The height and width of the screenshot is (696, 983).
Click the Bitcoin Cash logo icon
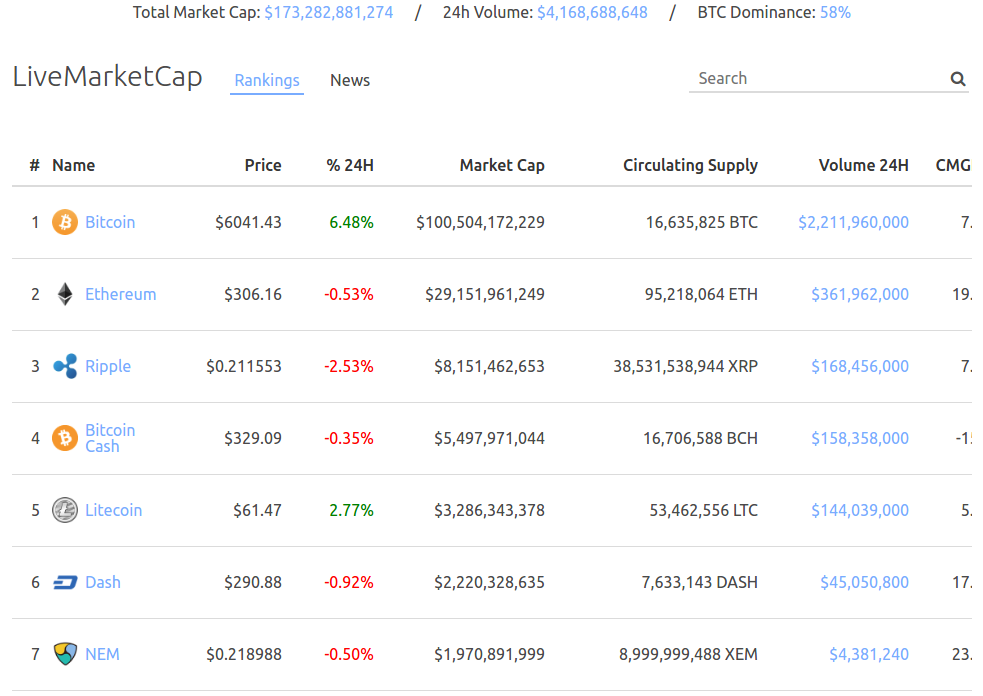click(65, 438)
